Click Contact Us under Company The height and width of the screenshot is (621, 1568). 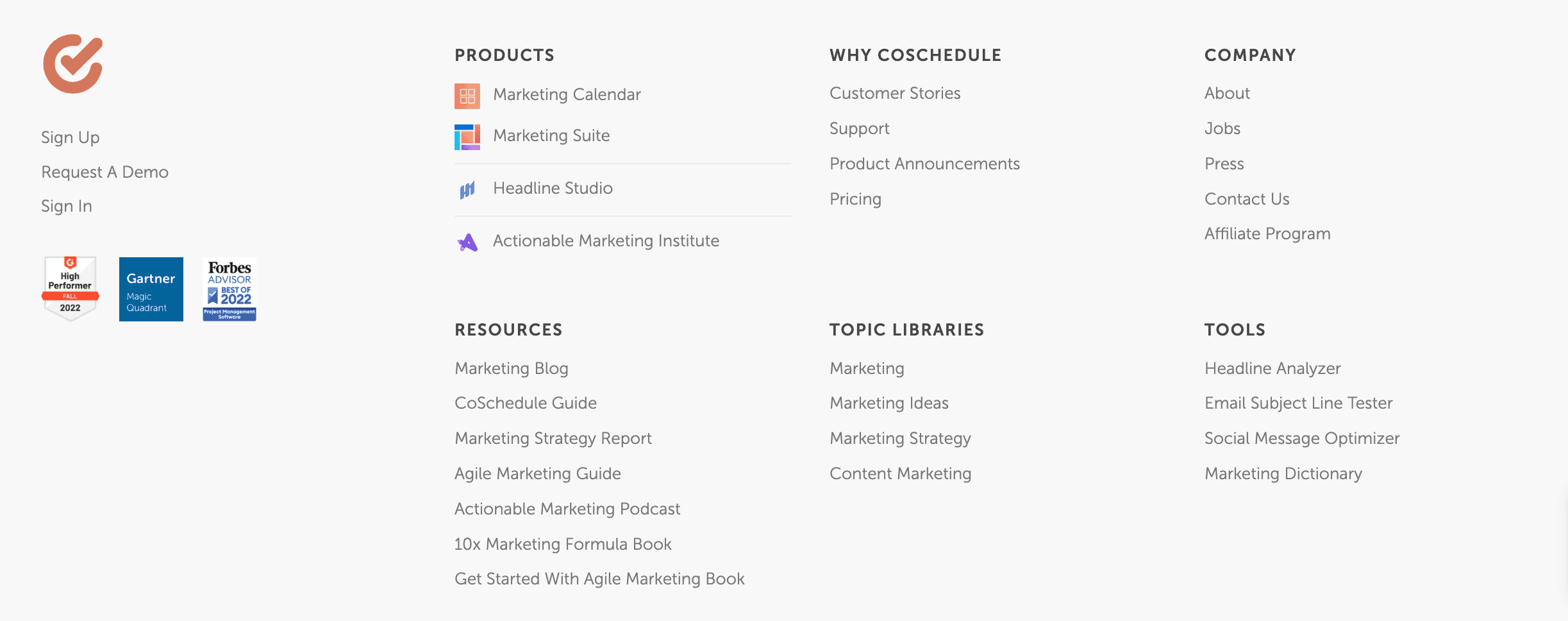pyautogui.click(x=1247, y=199)
